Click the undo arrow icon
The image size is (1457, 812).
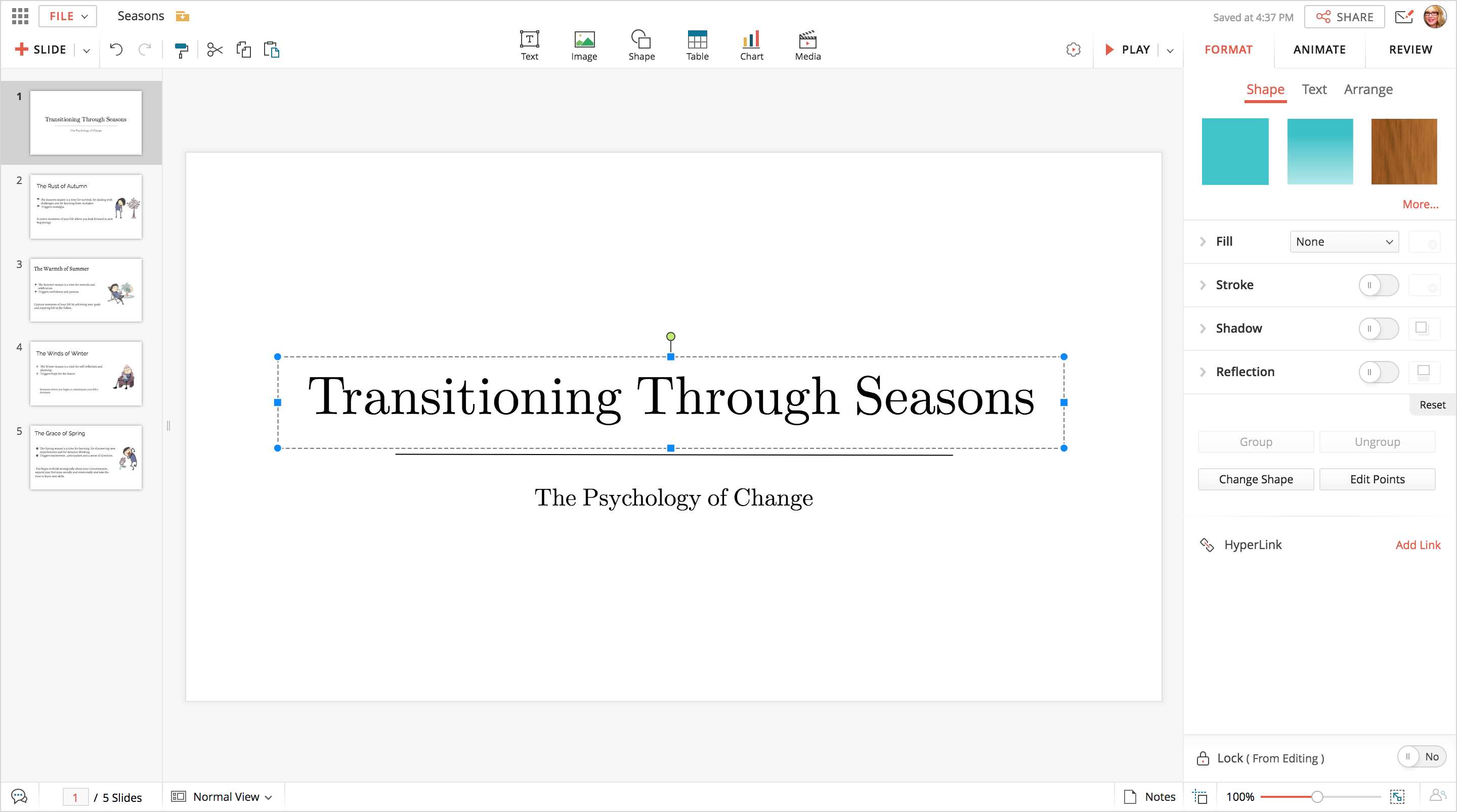pos(116,50)
